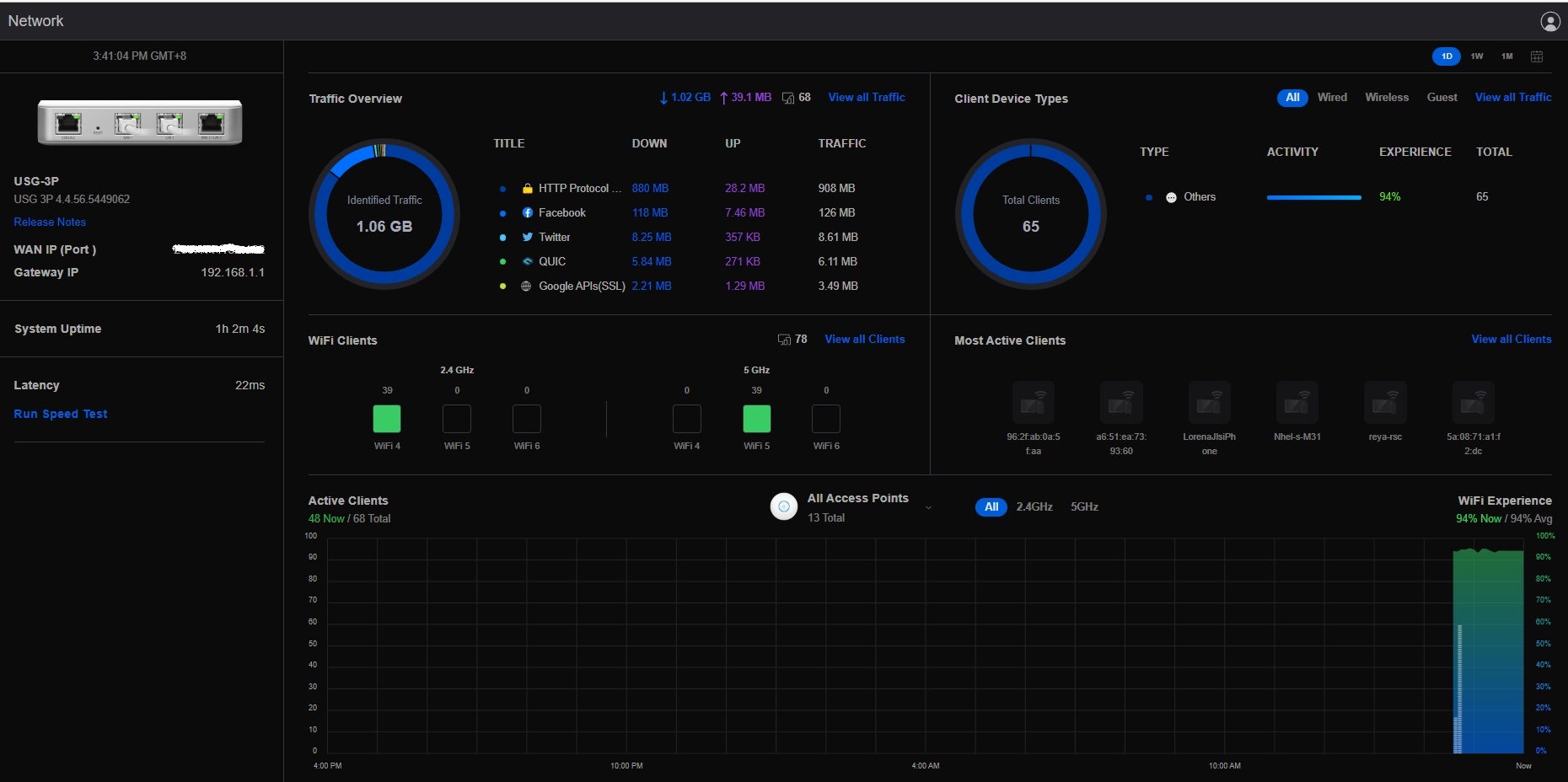Image resolution: width=1568 pixels, height=782 pixels.
Task: Show Wireless client device types
Action: tap(1387, 98)
